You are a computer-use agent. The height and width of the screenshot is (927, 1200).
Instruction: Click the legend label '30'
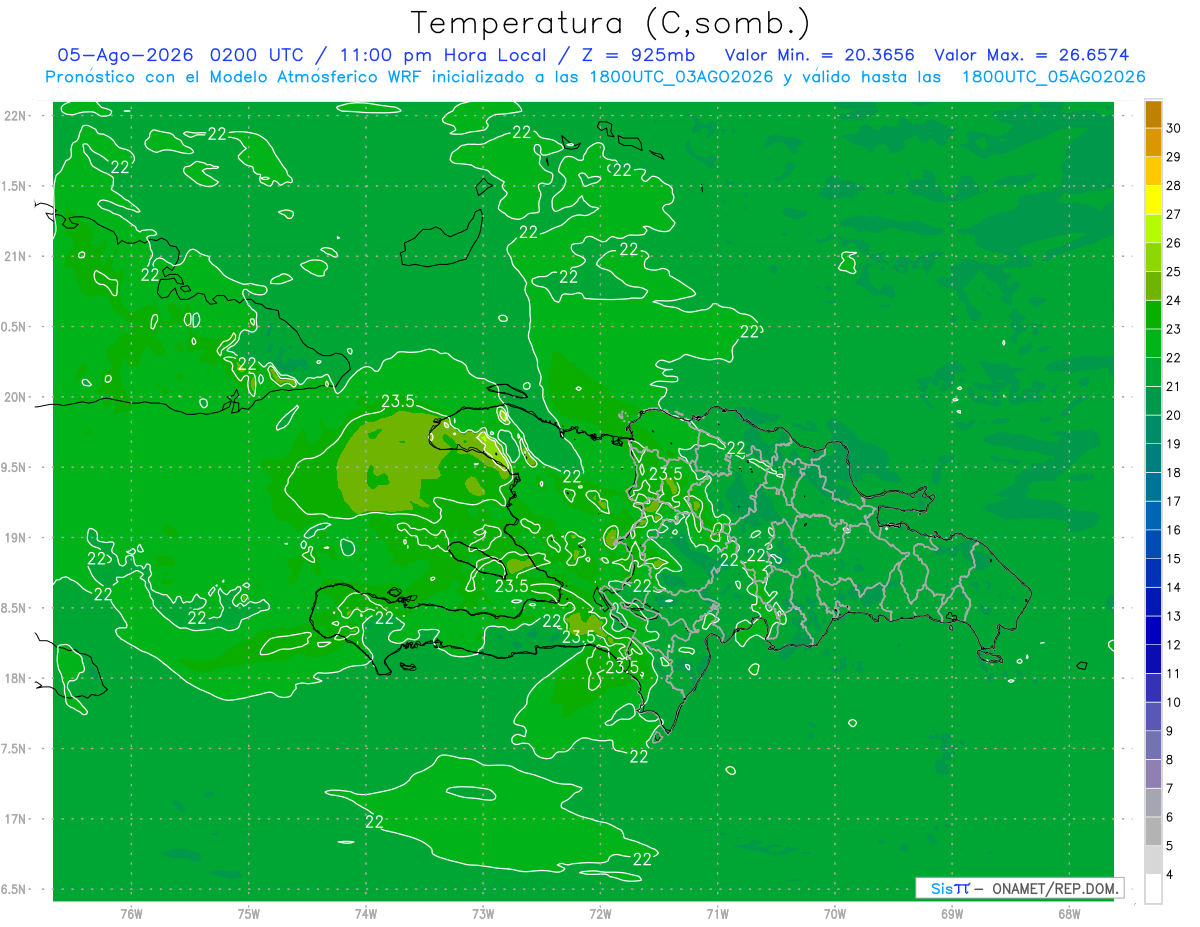click(x=1173, y=128)
